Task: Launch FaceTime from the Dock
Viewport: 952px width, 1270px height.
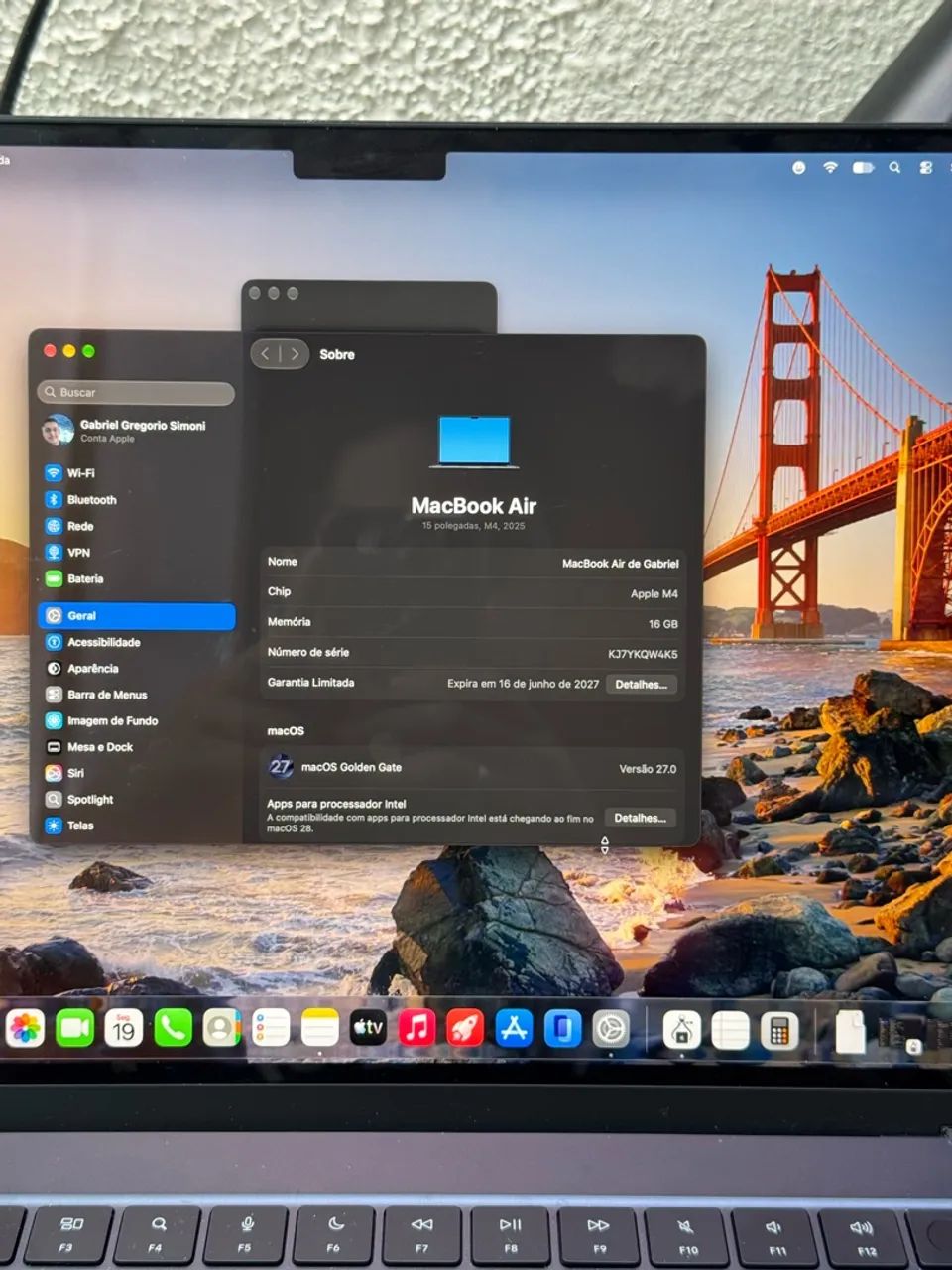Action: click(75, 1029)
